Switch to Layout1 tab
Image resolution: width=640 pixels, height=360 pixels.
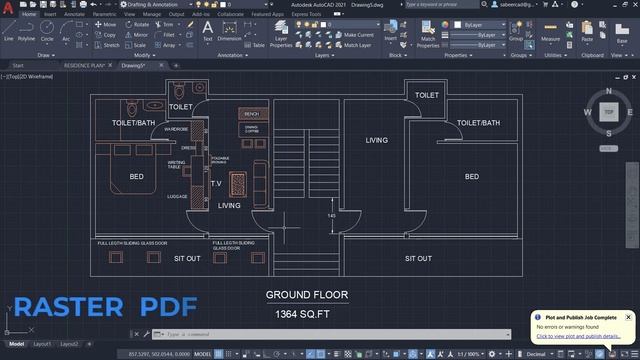click(42, 344)
